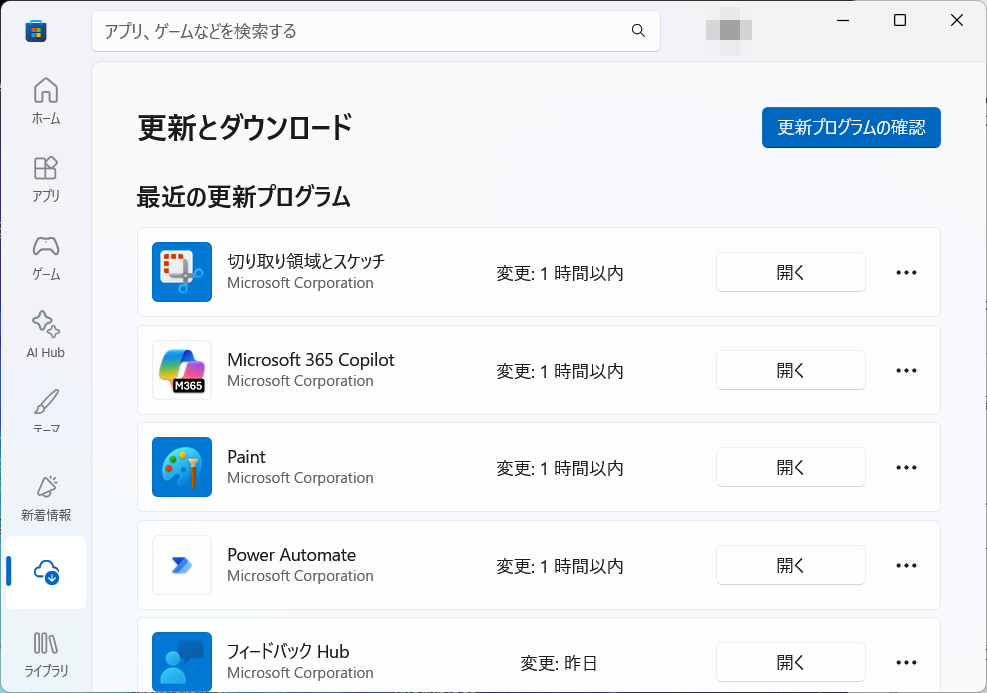This screenshot has width=987, height=693.
Task: Click 更新プログラムの確認 button
Action: [x=851, y=127]
